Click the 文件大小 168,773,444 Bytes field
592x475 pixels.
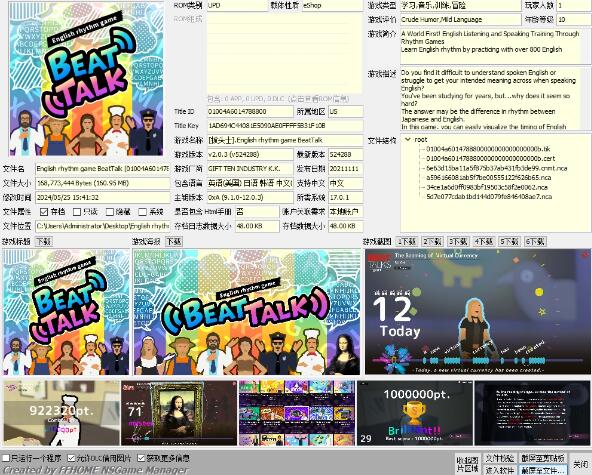tap(102, 183)
